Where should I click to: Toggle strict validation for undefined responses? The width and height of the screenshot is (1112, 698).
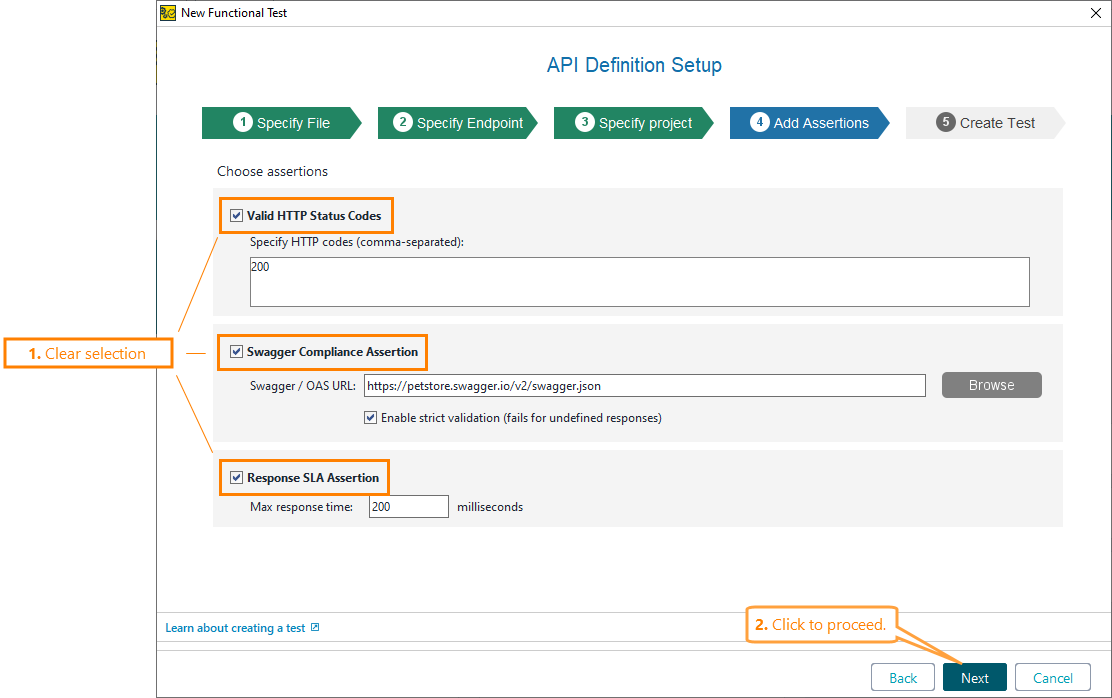pos(370,418)
